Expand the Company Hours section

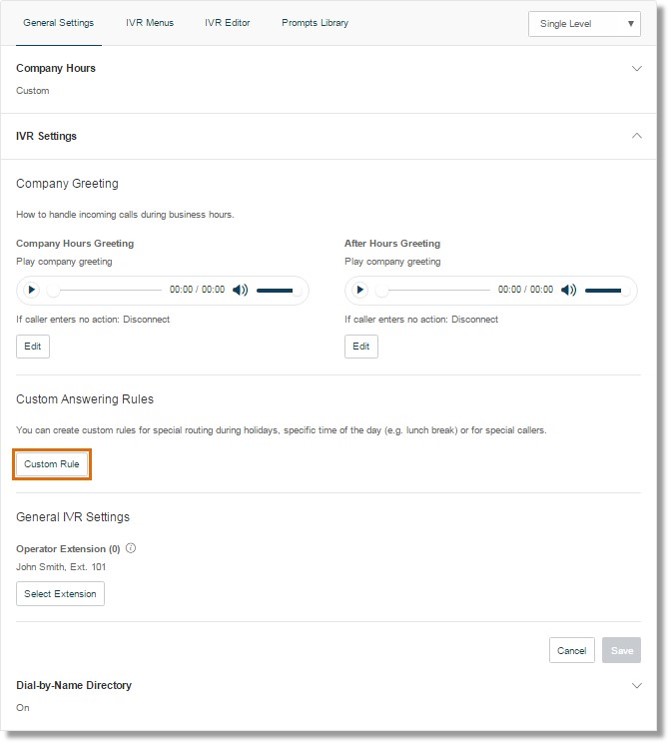click(x=636, y=68)
